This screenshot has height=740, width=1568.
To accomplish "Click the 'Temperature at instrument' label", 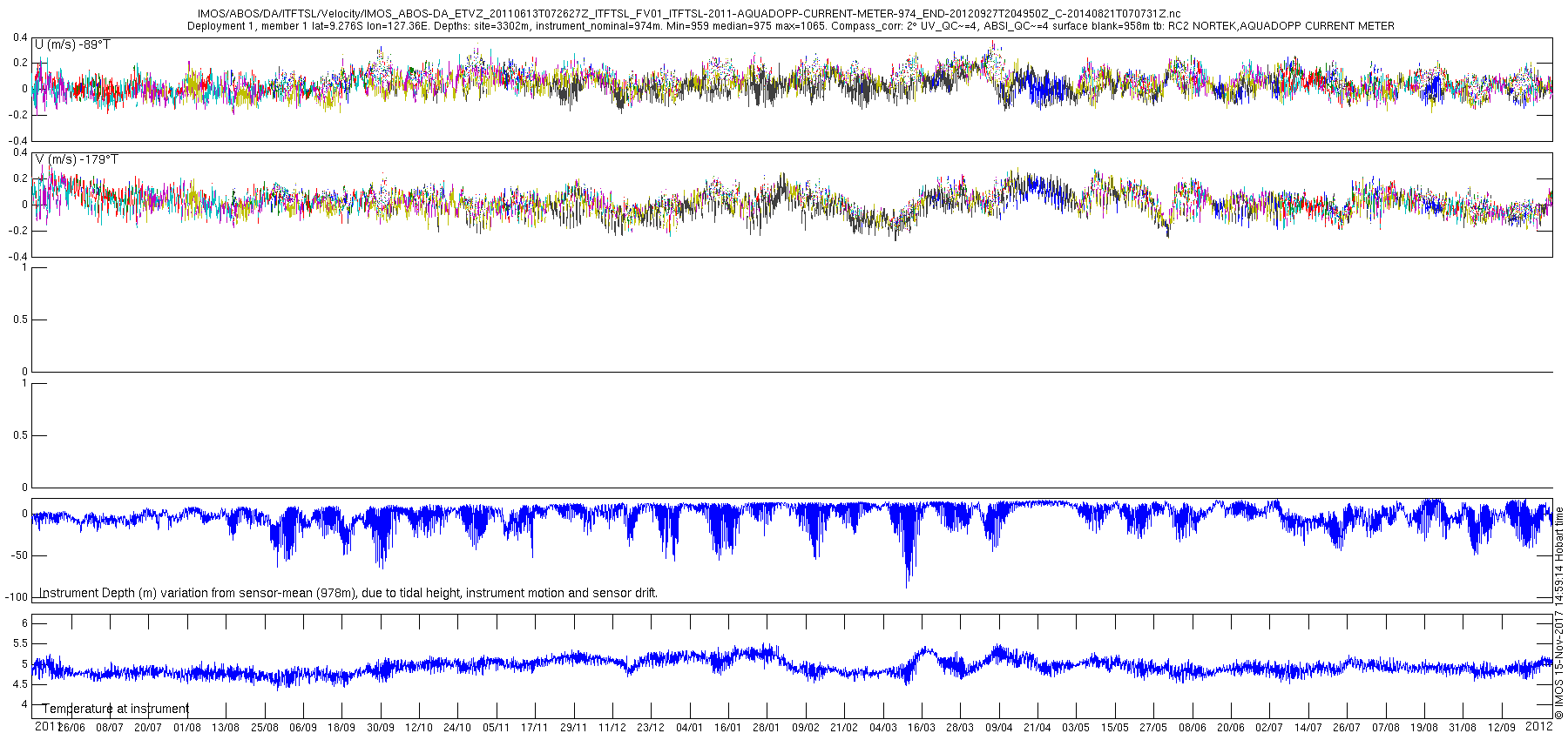I will point(116,709).
